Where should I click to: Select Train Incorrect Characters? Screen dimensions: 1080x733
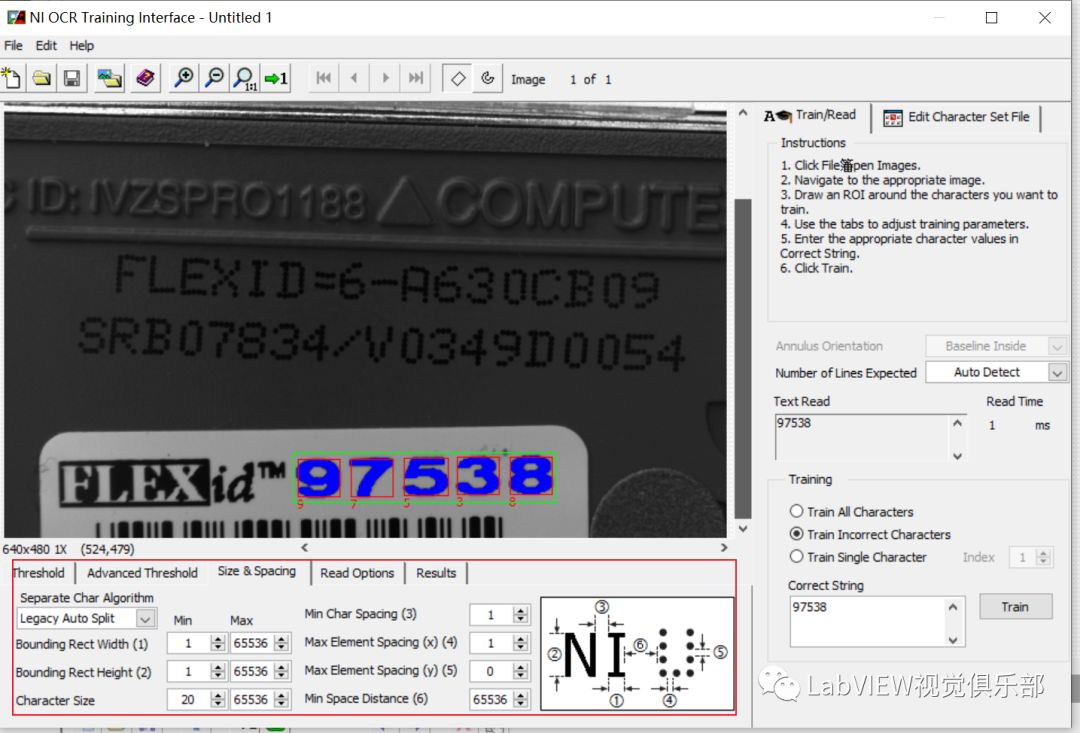tap(797, 534)
